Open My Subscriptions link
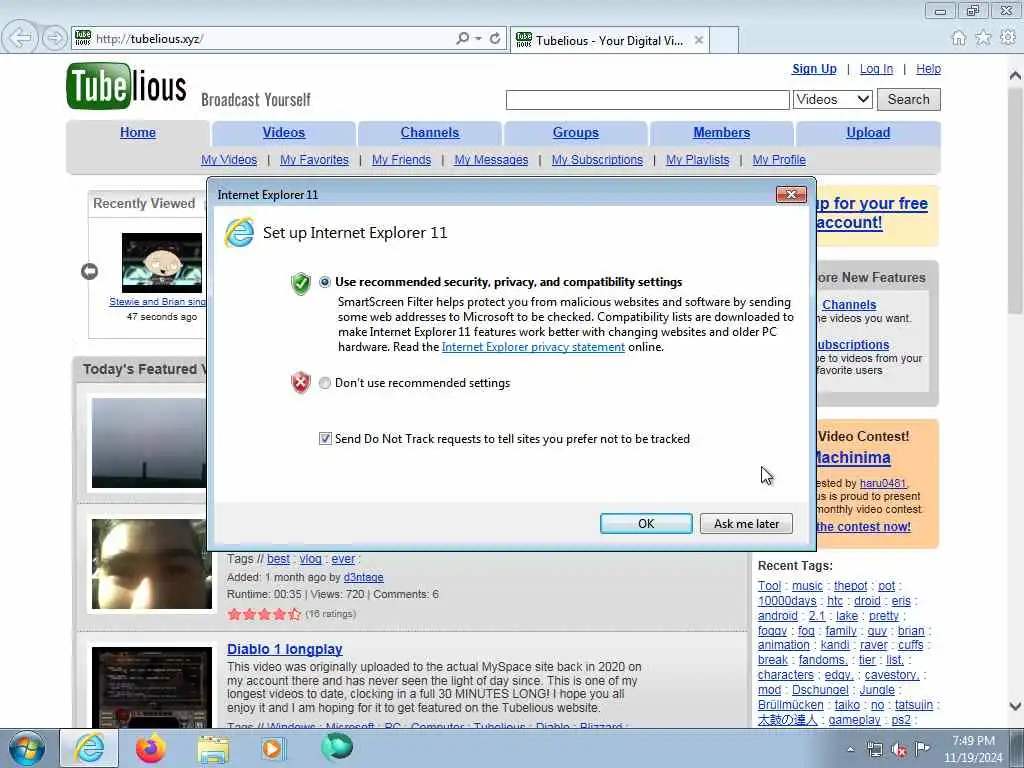The height and width of the screenshot is (768, 1024). click(x=597, y=160)
